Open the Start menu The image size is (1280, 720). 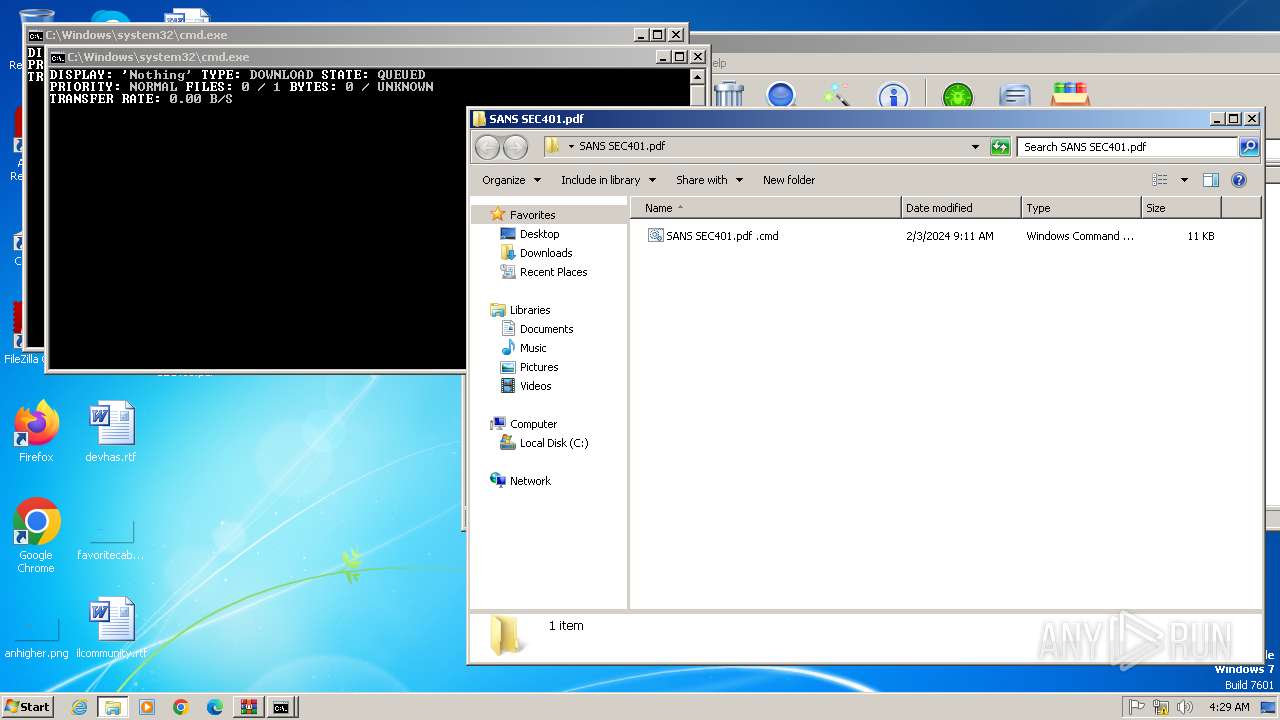point(27,706)
